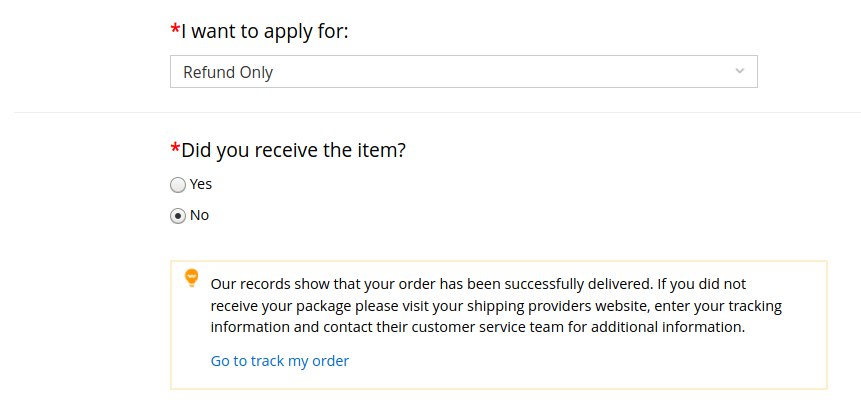The image size is (861, 408).
Task: Click red asterisk beside 'Did you receive the item?'
Action: [175, 147]
